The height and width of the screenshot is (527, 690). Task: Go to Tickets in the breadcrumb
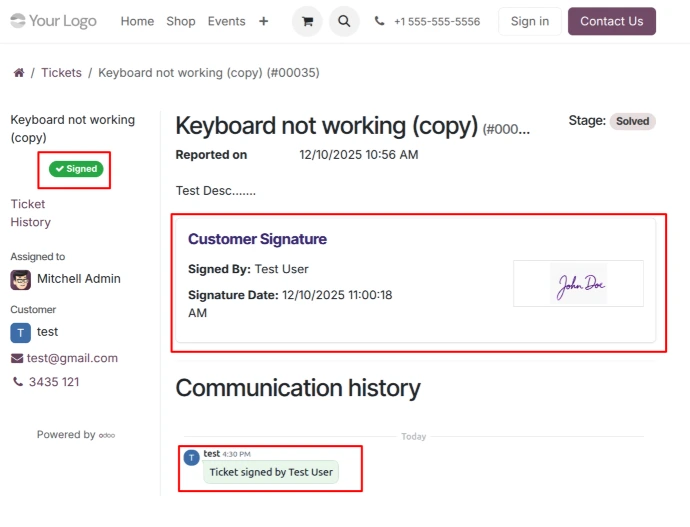click(x=61, y=73)
